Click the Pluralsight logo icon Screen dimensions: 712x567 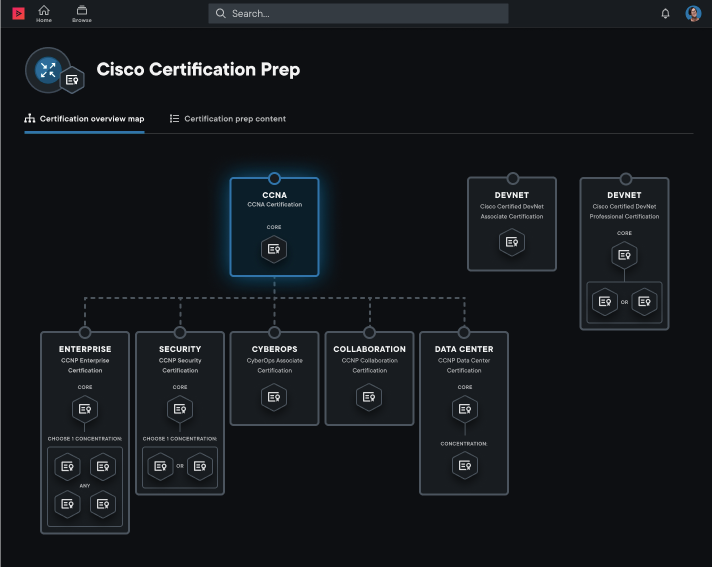pos(18,14)
